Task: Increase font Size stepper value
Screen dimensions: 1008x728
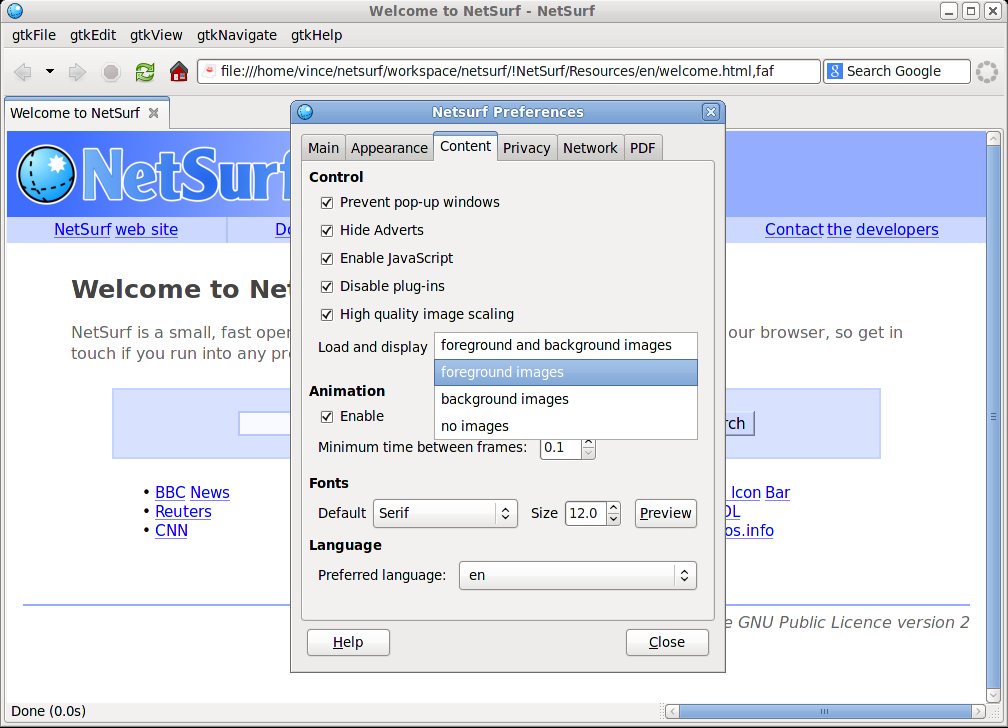Action: [614, 507]
